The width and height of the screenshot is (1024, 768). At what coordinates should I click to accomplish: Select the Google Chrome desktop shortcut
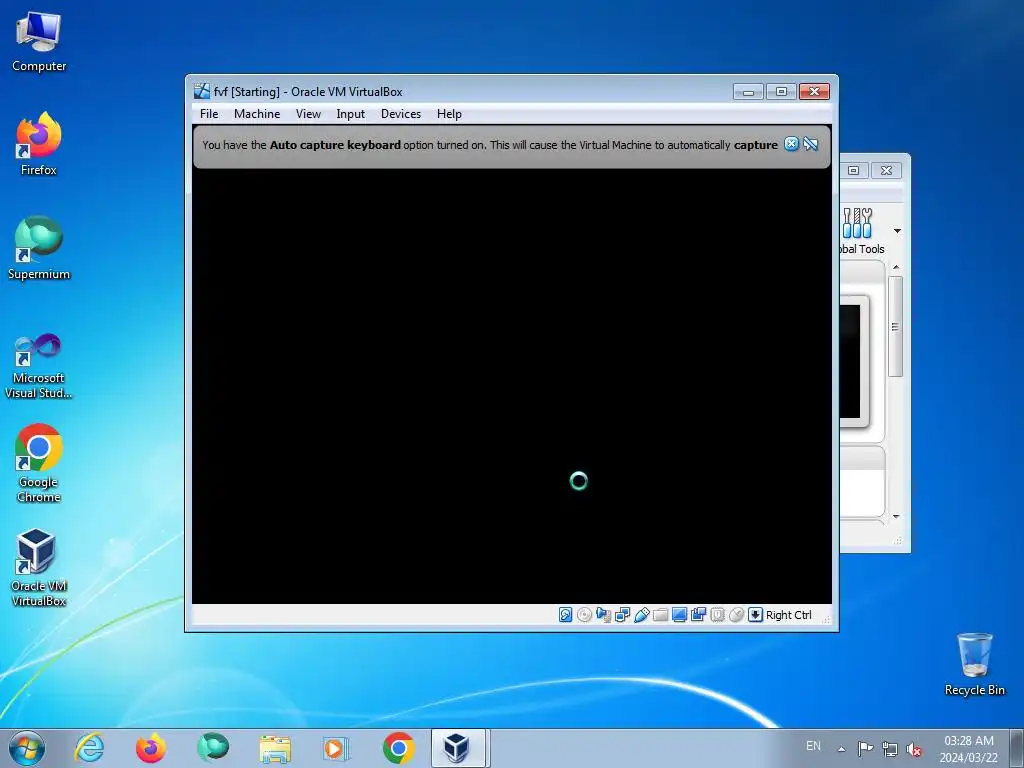click(x=39, y=464)
